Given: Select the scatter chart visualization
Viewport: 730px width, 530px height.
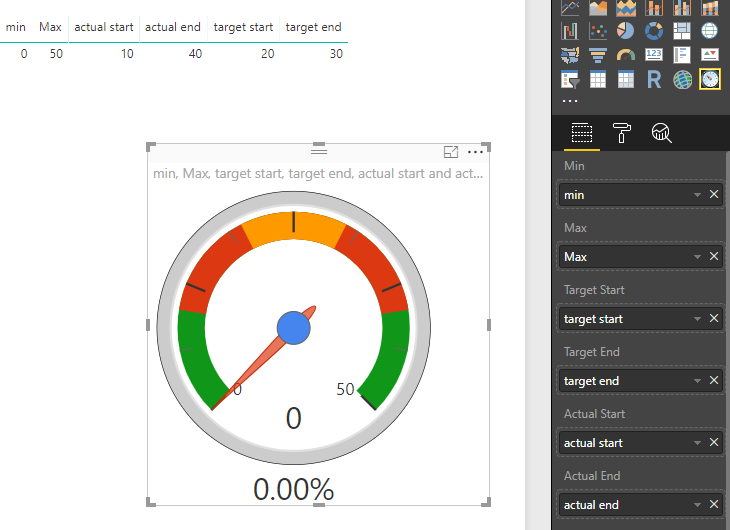Looking at the screenshot, I should 598,31.
